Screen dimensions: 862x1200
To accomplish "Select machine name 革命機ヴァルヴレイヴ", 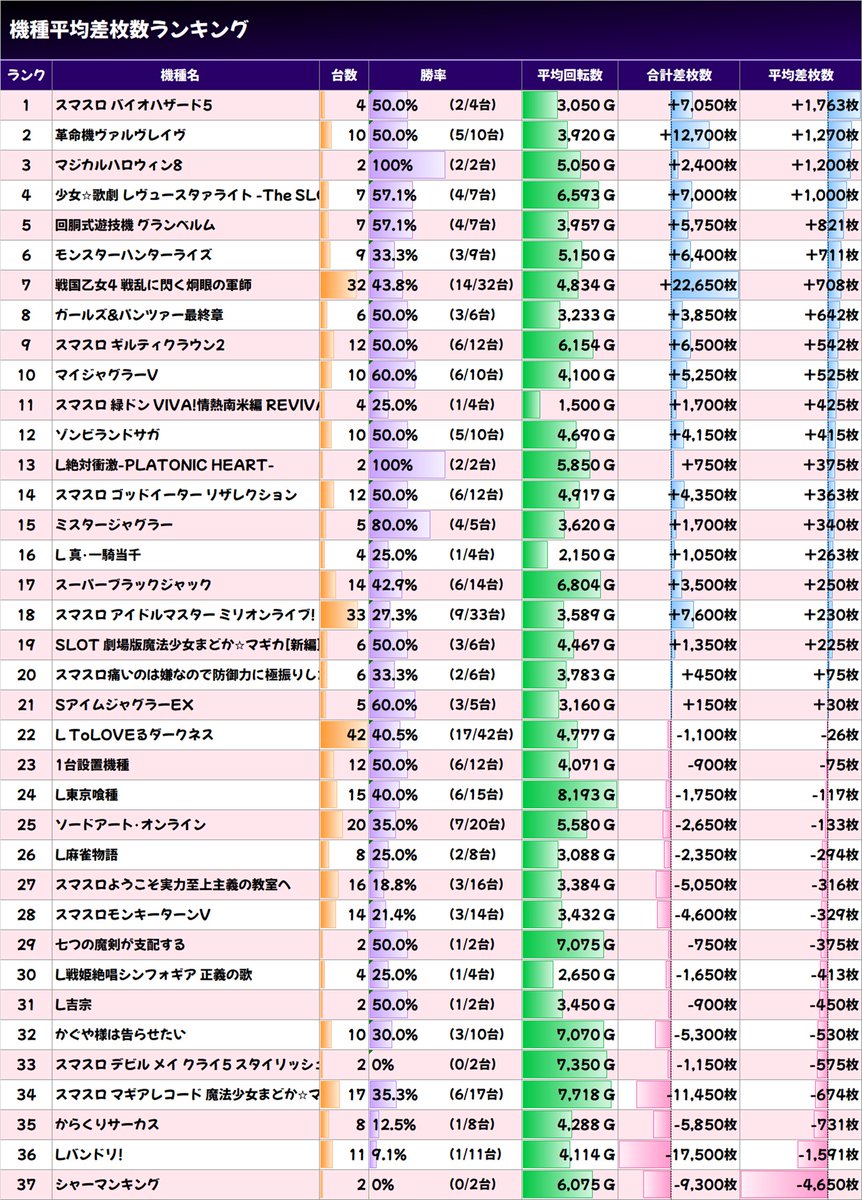I will (120, 135).
